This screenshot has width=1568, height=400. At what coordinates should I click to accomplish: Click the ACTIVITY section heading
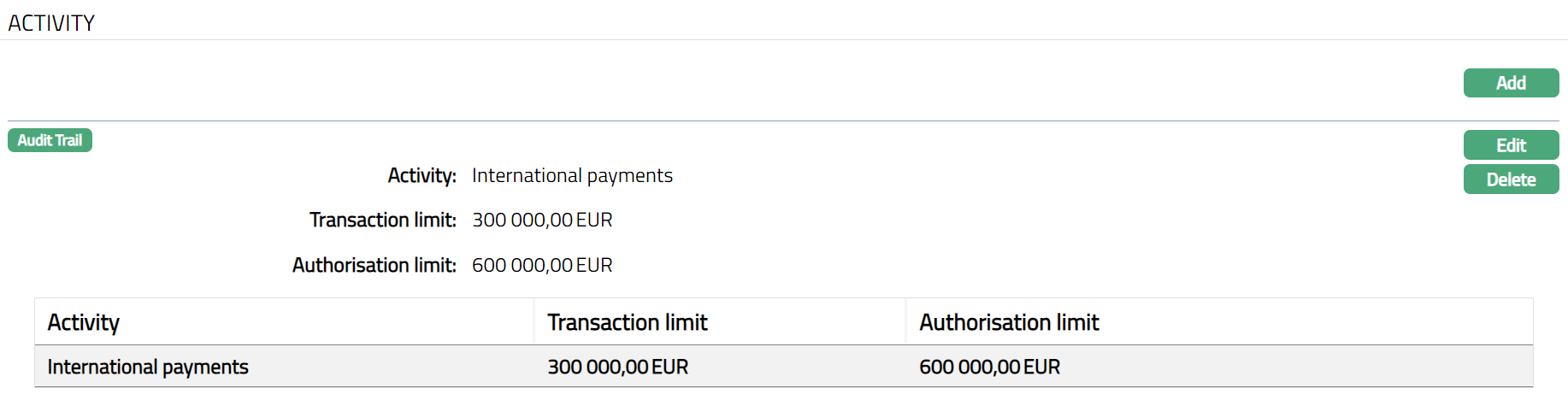tap(51, 23)
